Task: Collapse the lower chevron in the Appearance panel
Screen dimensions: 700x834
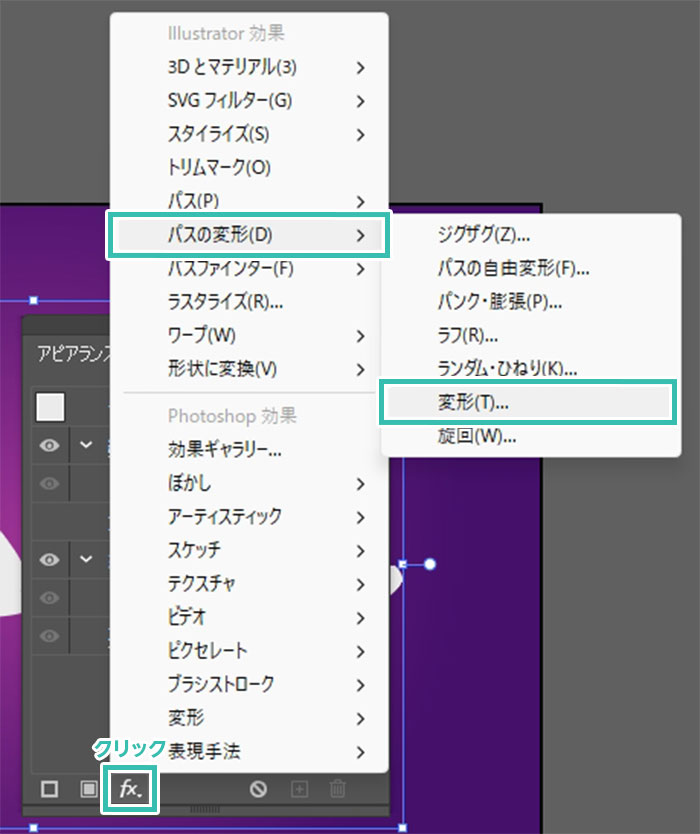Action: point(86,559)
